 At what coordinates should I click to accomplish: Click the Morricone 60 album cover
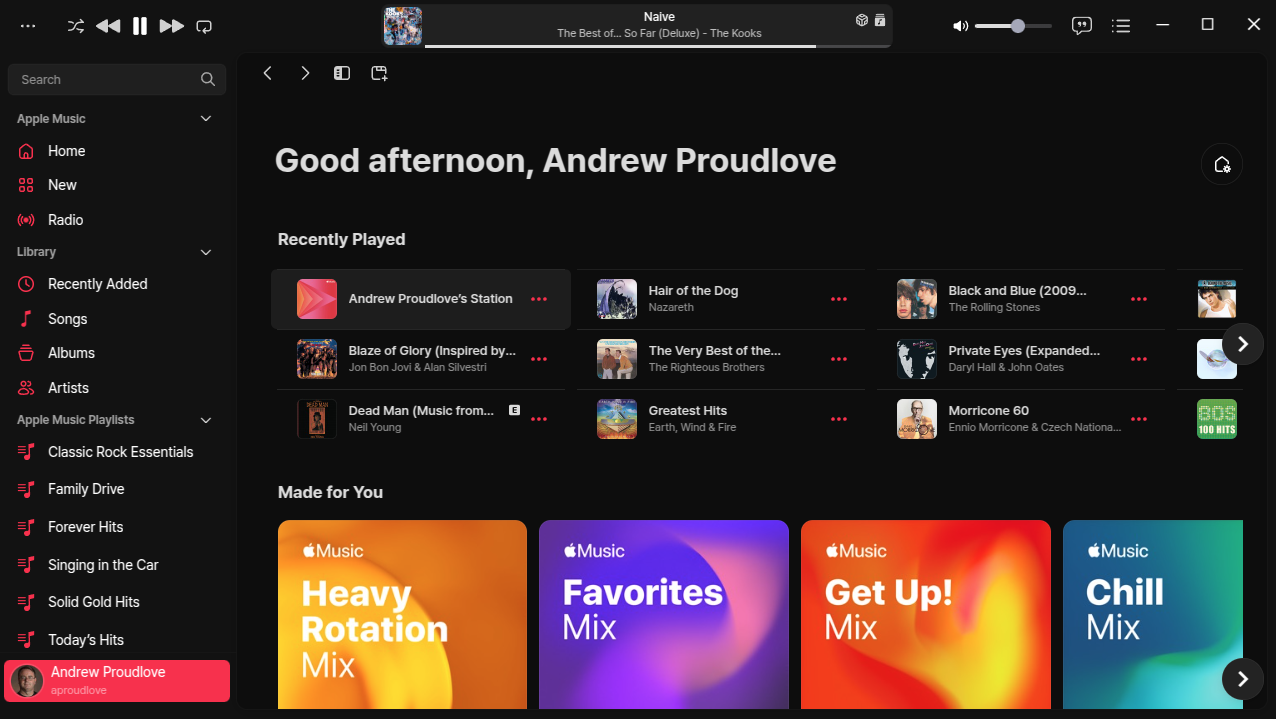pos(917,419)
